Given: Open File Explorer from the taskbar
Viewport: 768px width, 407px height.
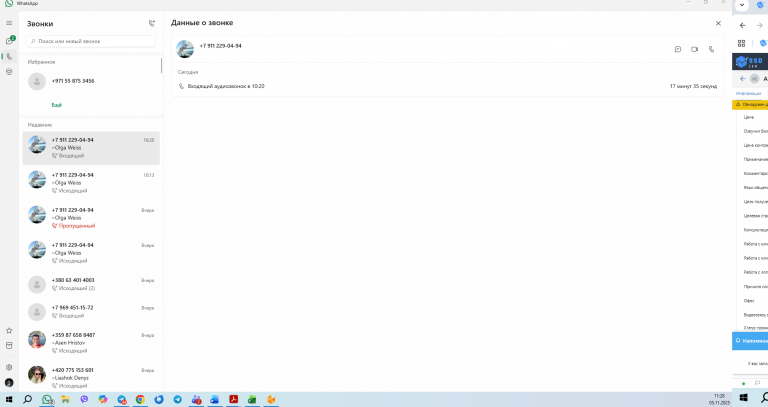Looking at the screenshot, I should (x=65, y=400).
